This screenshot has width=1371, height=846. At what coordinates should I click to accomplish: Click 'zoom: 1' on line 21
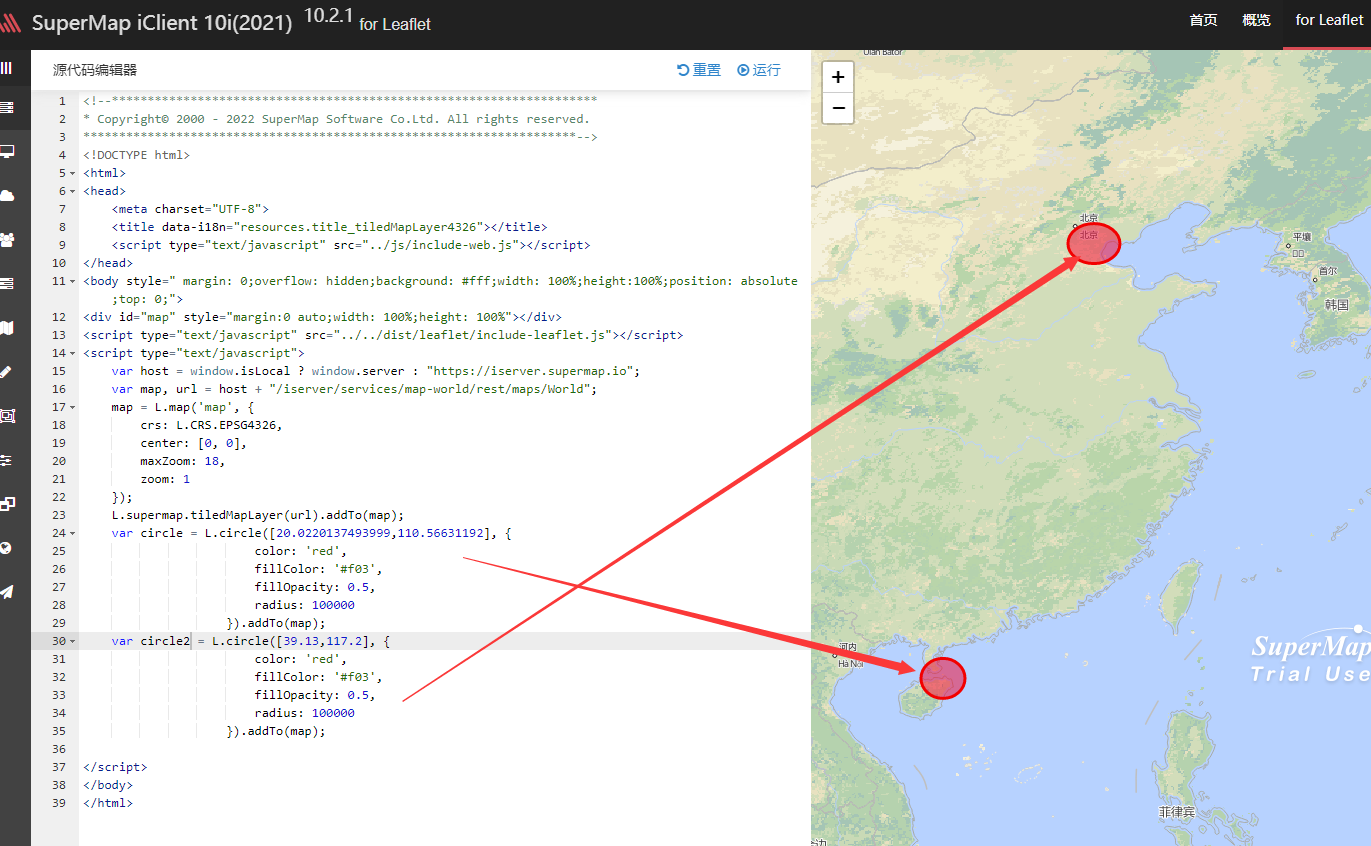point(165,479)
